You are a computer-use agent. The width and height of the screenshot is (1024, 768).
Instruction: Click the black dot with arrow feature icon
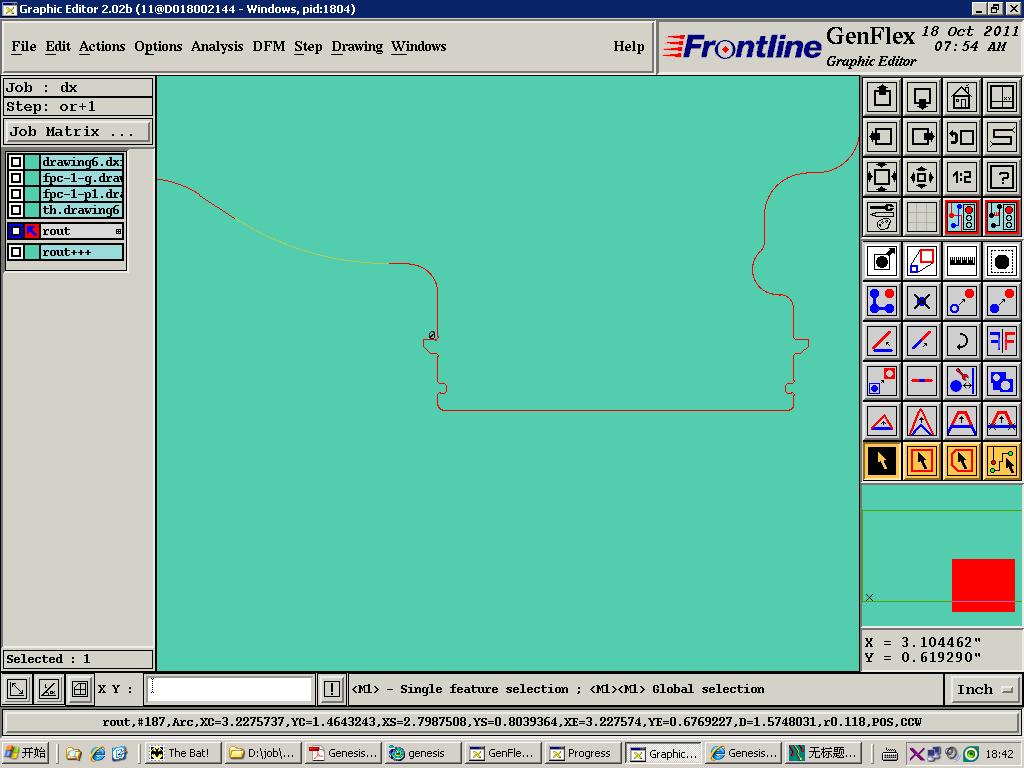(882, 262)
